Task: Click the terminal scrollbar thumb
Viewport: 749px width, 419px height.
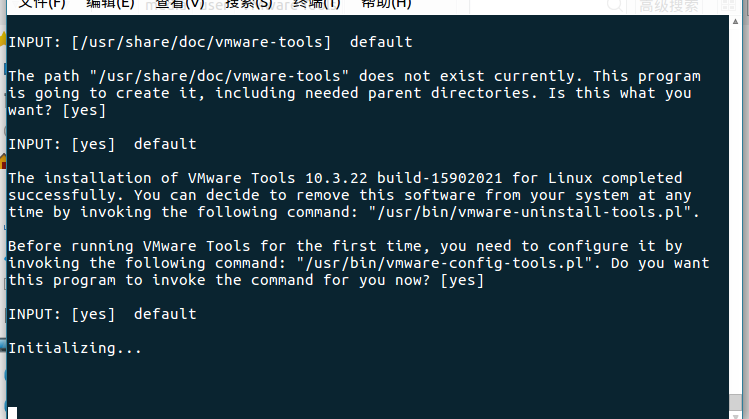Action: click(x=735, y=402)
